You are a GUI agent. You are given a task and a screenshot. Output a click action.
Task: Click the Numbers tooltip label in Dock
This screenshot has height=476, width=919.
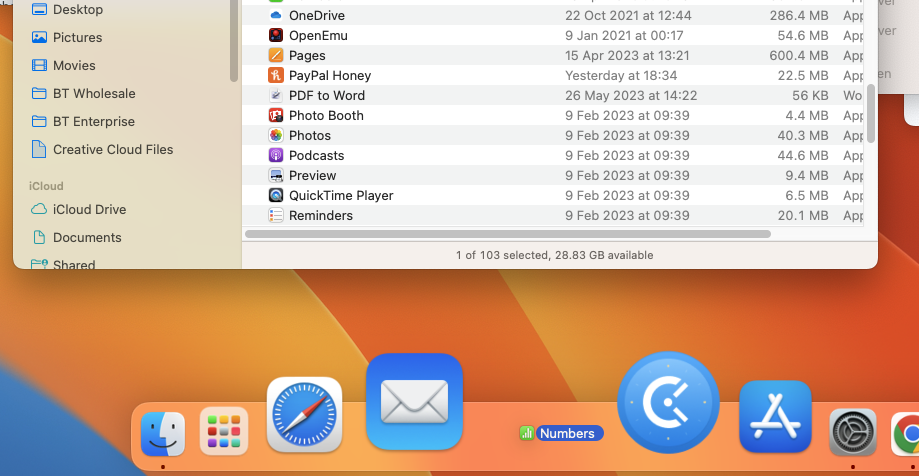click(x=569, y=433)
